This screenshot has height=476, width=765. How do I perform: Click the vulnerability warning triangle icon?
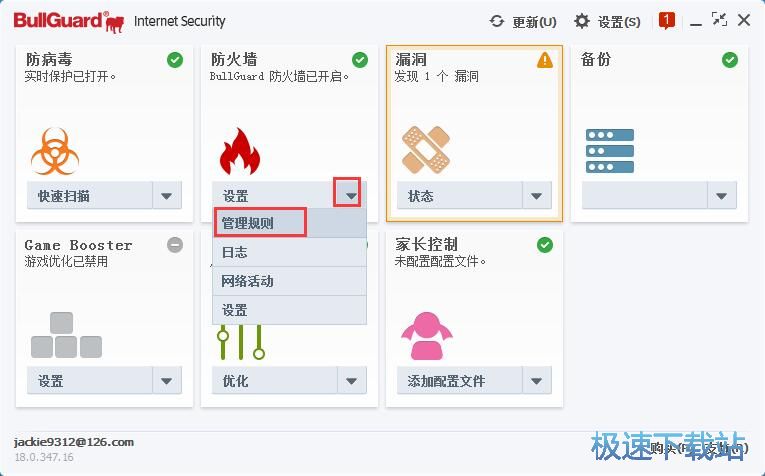pos(544,60)
